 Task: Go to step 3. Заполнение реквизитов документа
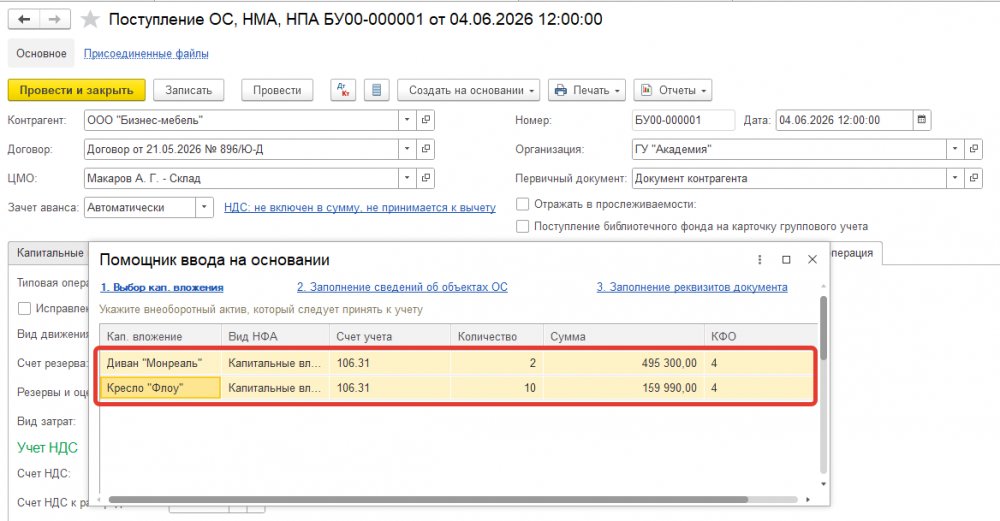(692, 288)
